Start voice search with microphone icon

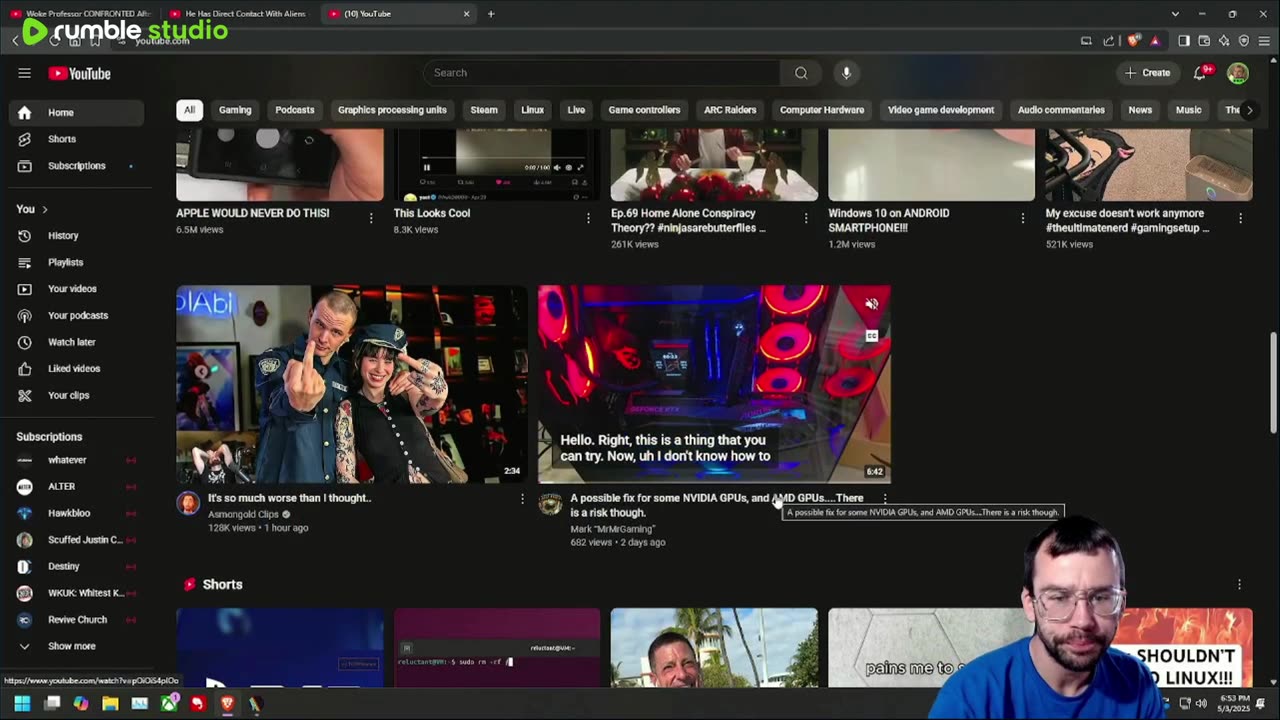coord(846,73)
